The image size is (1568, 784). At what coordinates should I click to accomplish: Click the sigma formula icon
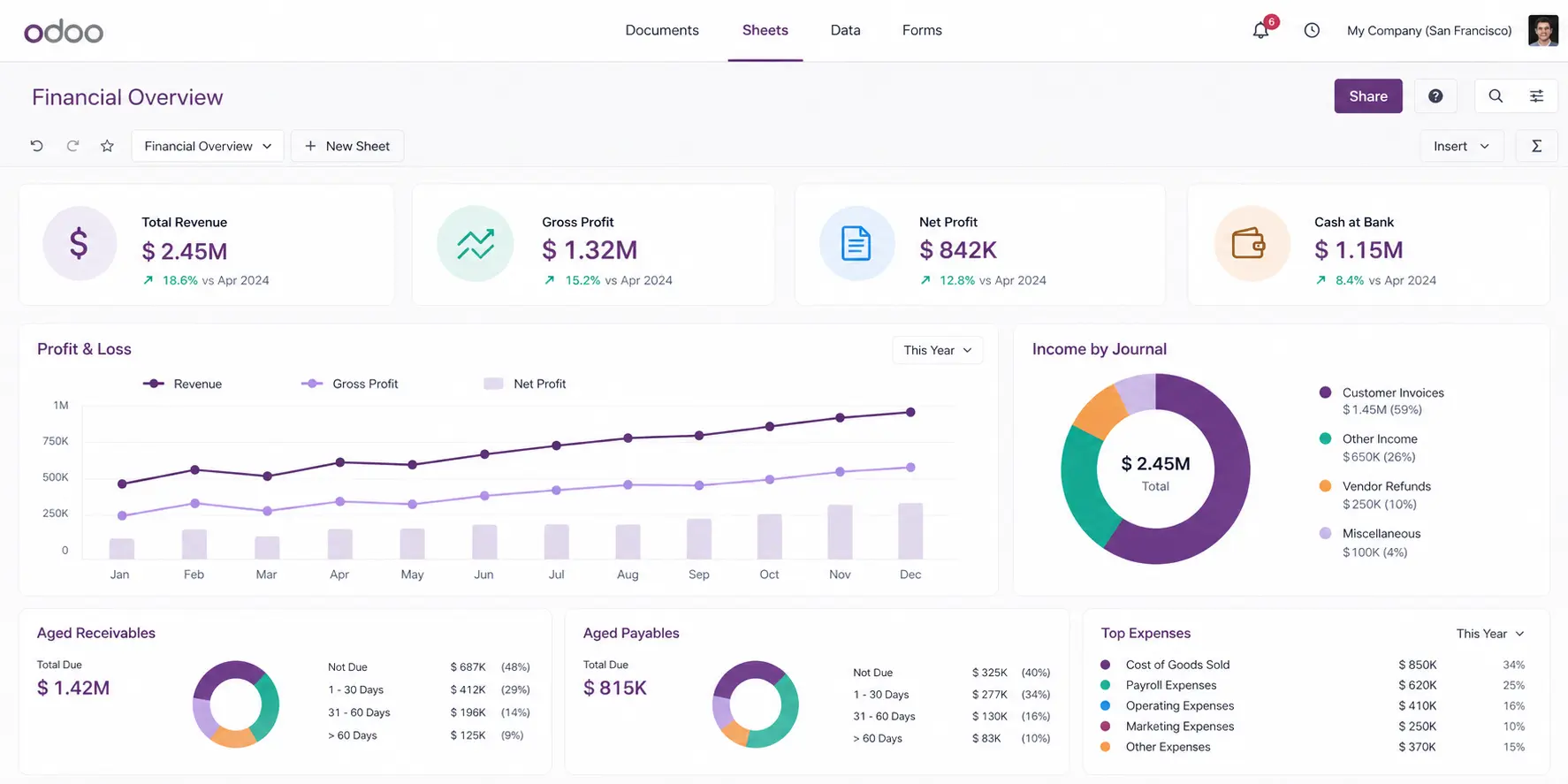(1536, 146)
